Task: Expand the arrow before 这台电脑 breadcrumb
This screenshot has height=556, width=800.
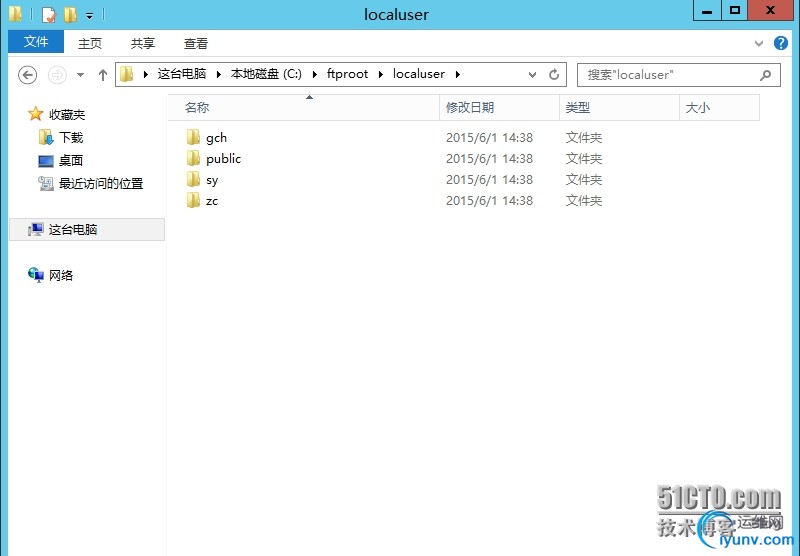Action: coord(145,74)
